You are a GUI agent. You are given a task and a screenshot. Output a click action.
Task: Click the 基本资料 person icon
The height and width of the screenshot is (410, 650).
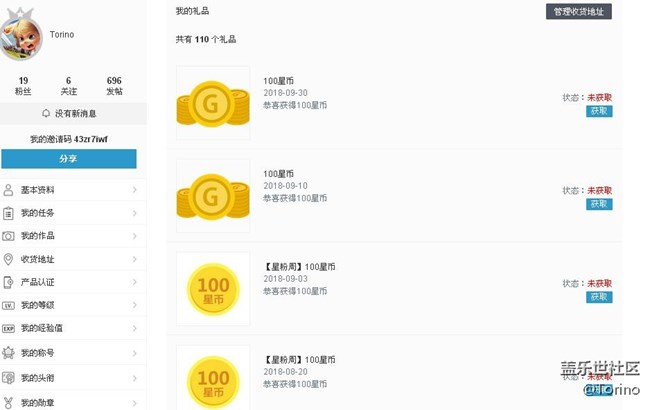[x=9, y=190]
